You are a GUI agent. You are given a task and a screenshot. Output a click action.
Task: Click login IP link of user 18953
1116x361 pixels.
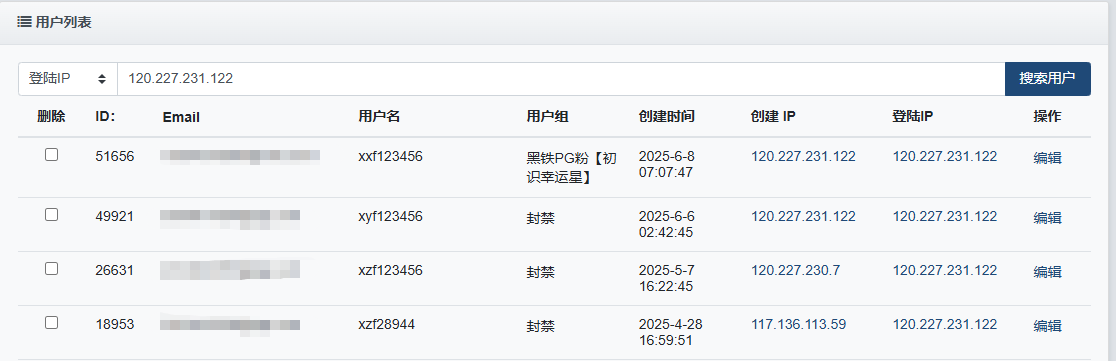(x=944, y=325)
